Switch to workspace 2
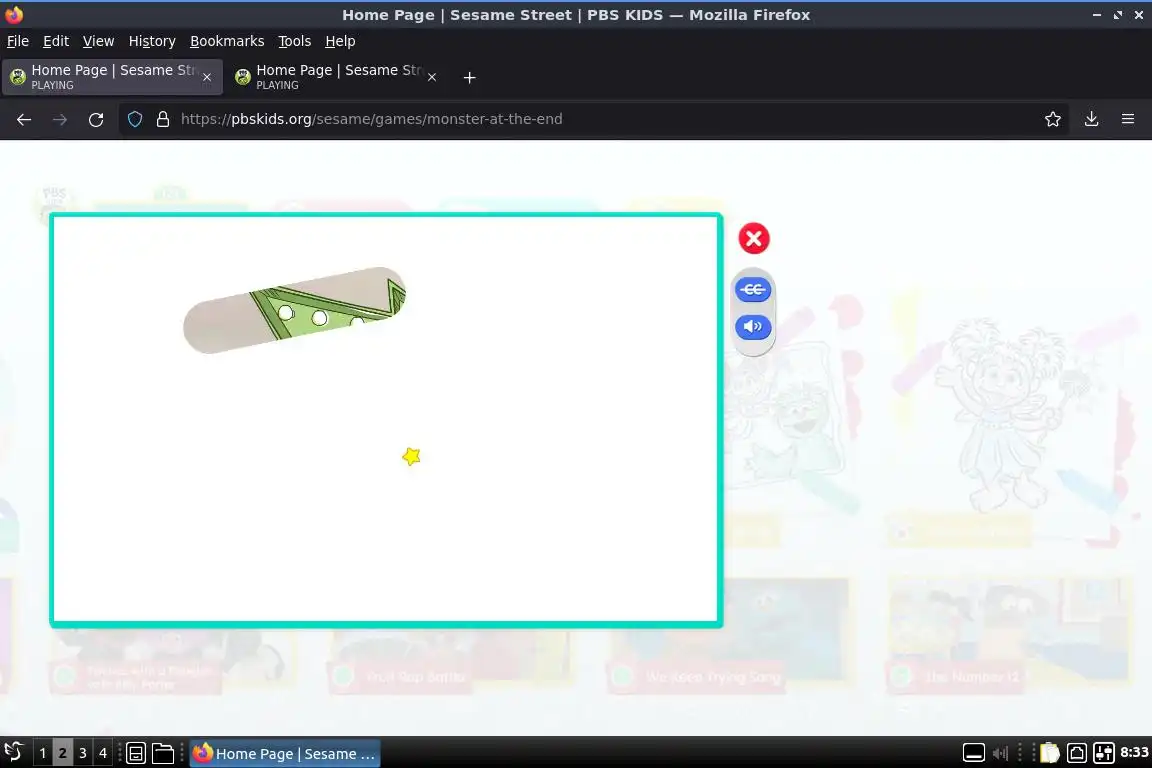The height and width of the screenshot is (768, 1152). [x=62, y=753]
